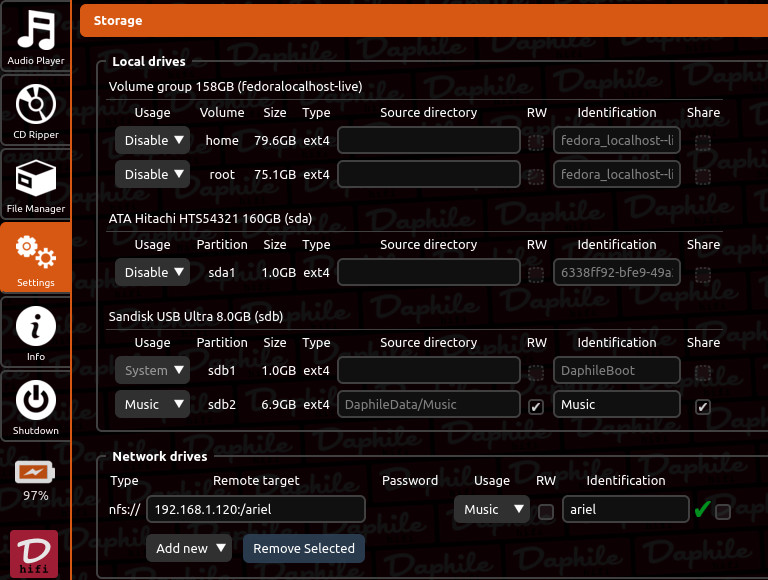Toggle RW checkbox for home volume
The image size is (768, 580).
click(x=536, y=143)
